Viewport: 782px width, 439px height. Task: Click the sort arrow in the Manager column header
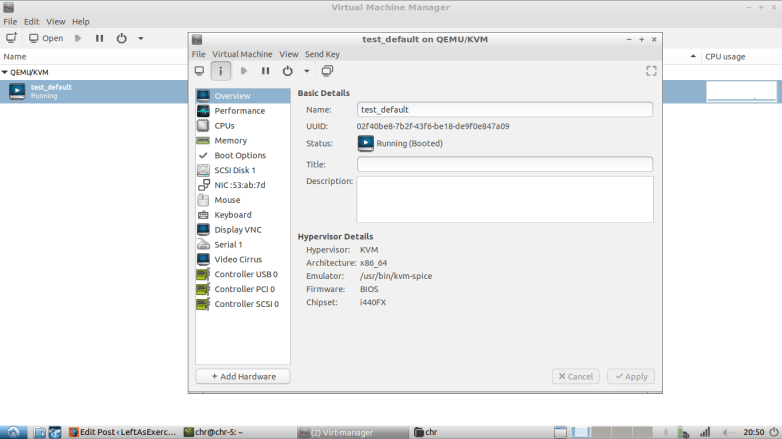pos(693,56)
